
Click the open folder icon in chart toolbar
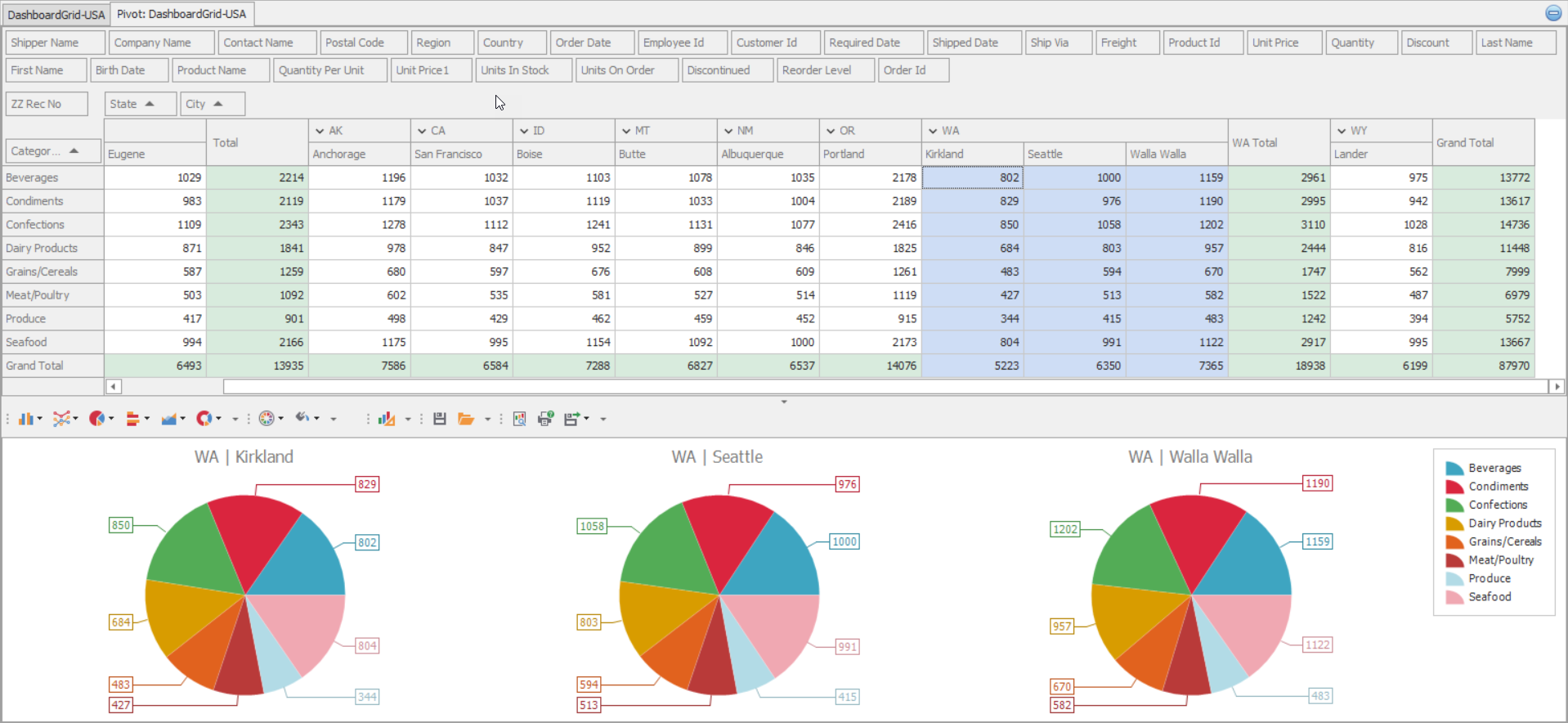click(x=466, y=419)
